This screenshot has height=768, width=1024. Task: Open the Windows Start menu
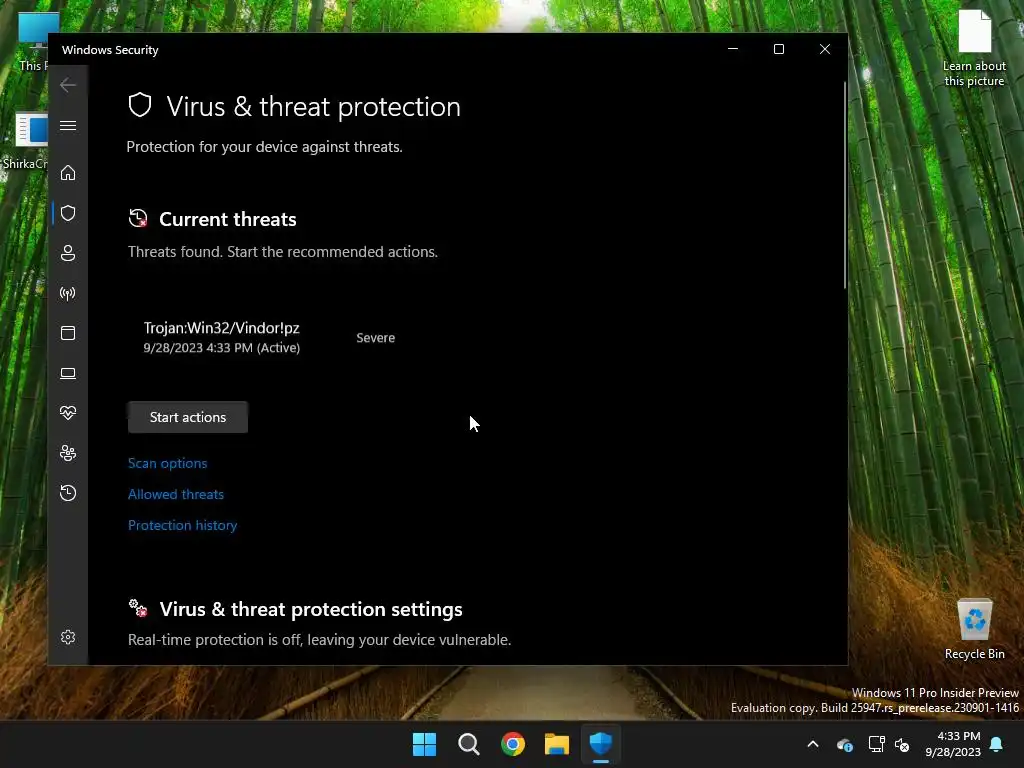[424, 744]
